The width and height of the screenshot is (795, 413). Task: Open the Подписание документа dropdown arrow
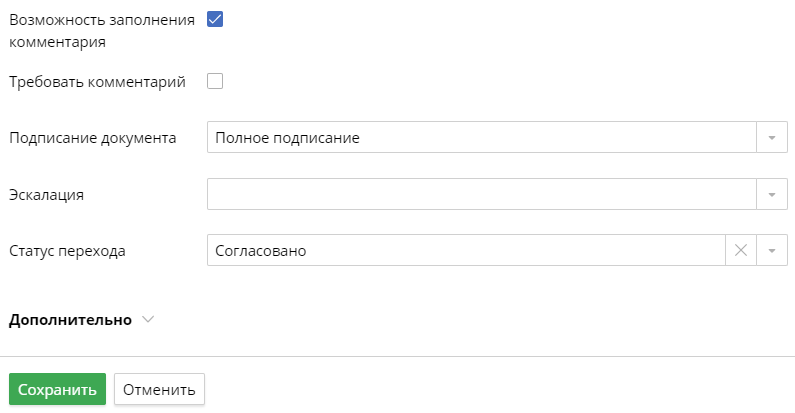(772, 138)
